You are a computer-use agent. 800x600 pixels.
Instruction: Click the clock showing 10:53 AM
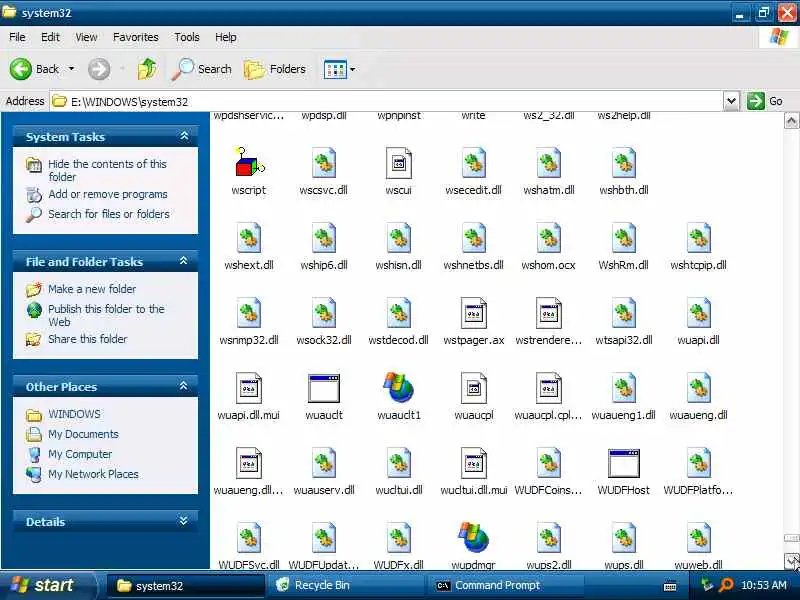point(763,585)
